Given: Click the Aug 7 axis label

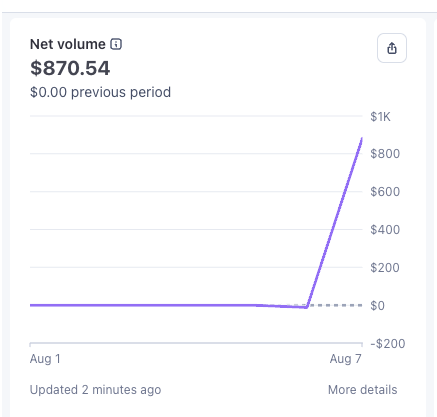Looking at the screenshot, I should [345, 359].
